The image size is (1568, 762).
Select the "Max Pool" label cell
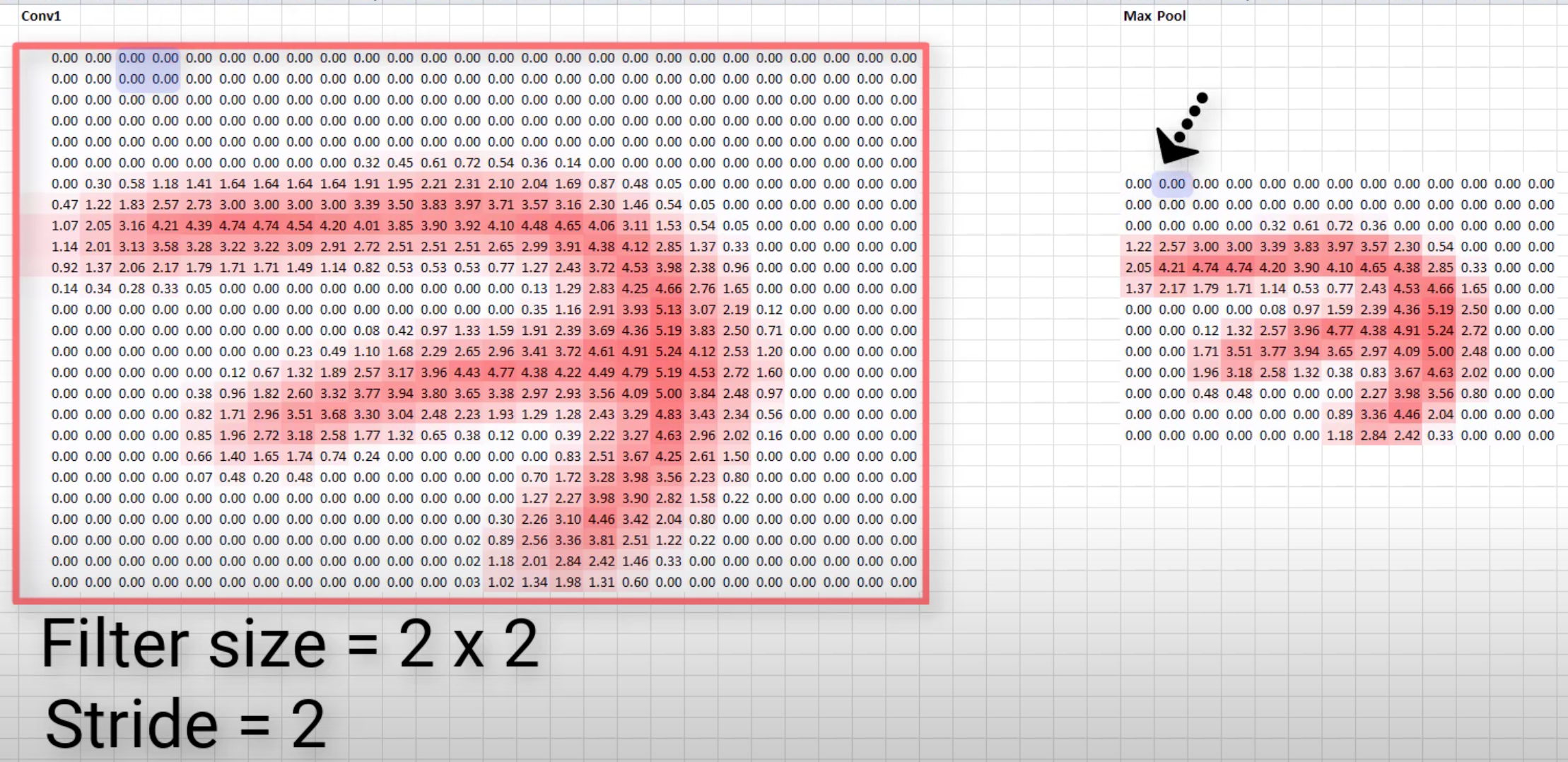1154,16
